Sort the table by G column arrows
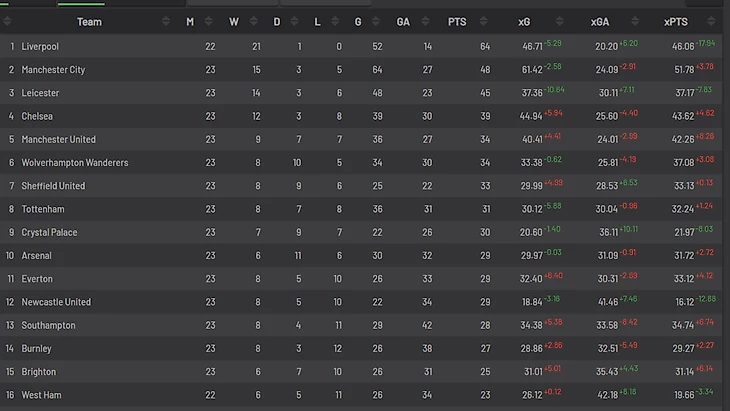This screenshot has width=730, height=411. (x=376, y=21)
